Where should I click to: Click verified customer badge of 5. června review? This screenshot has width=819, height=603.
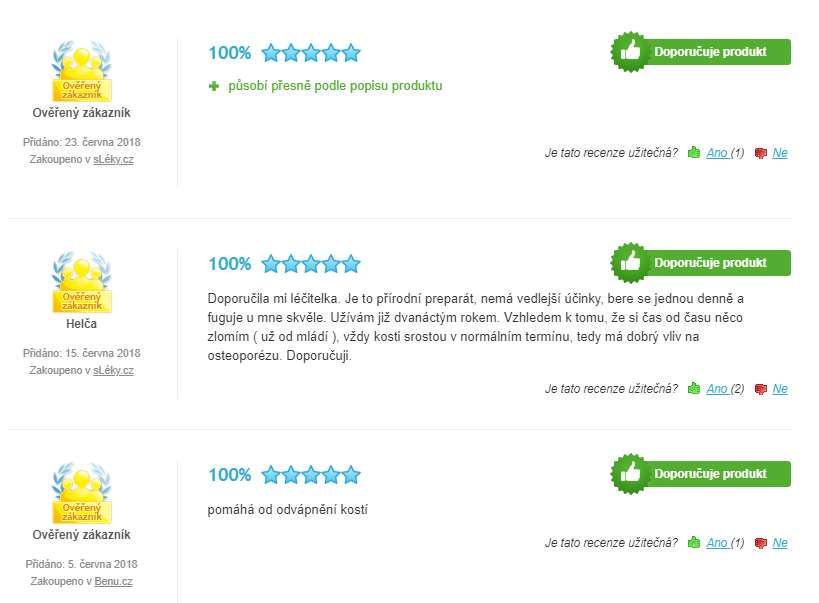(81, 493)
